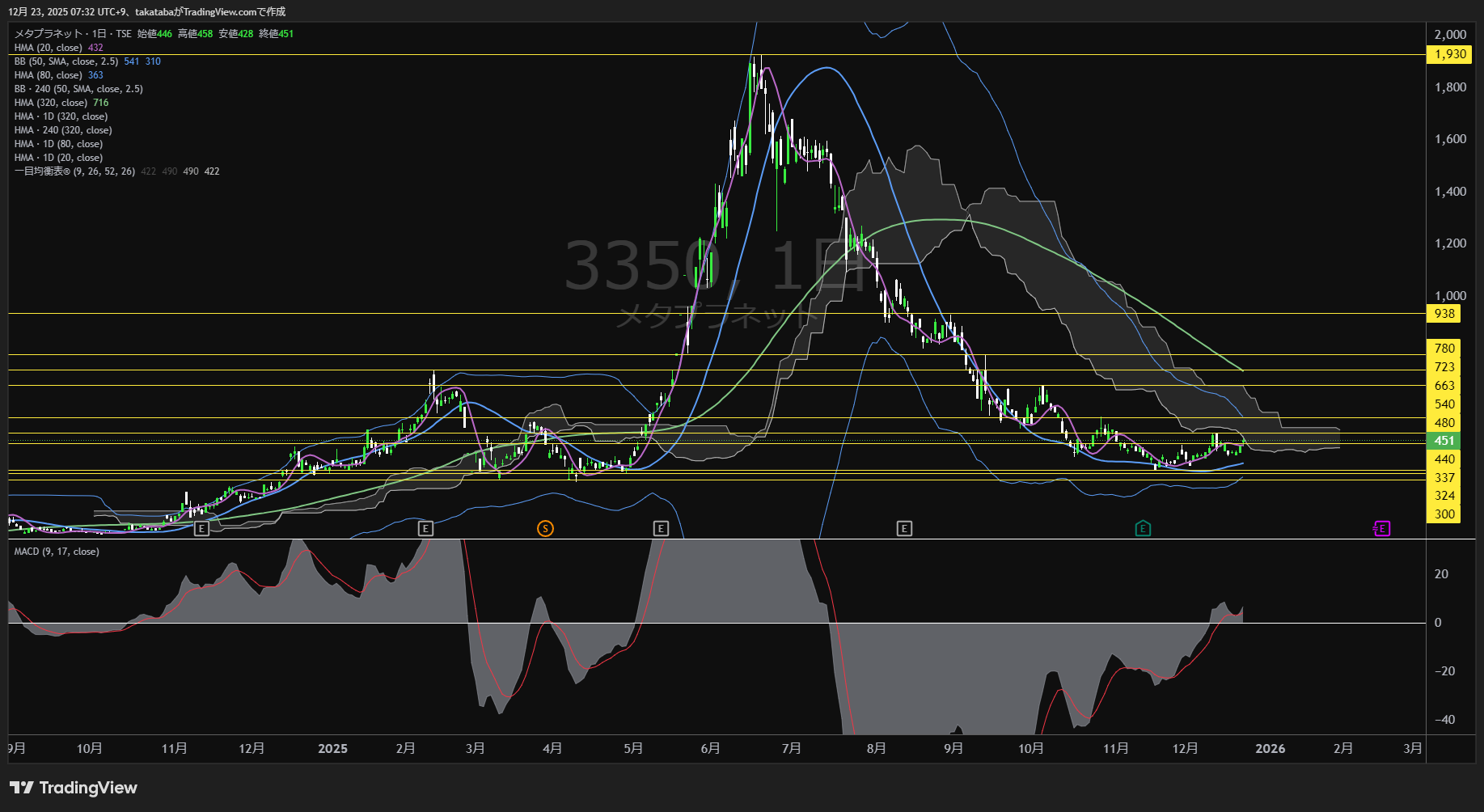Click the earnings marker above 5月
This screenshot has width=1484, height=812.
point(661,529)
